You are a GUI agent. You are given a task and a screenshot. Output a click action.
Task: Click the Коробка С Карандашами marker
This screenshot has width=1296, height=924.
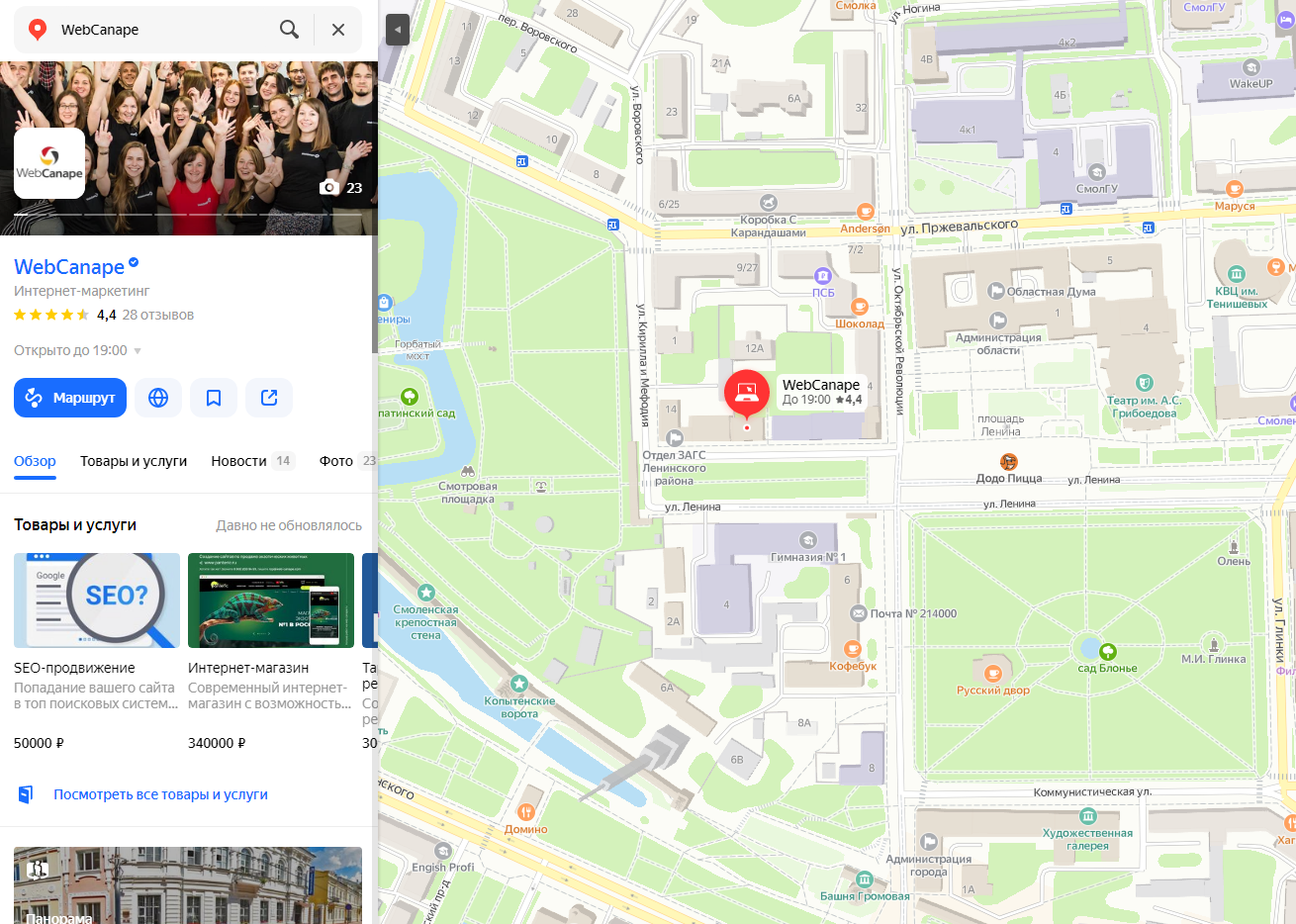tap(769, 203)
